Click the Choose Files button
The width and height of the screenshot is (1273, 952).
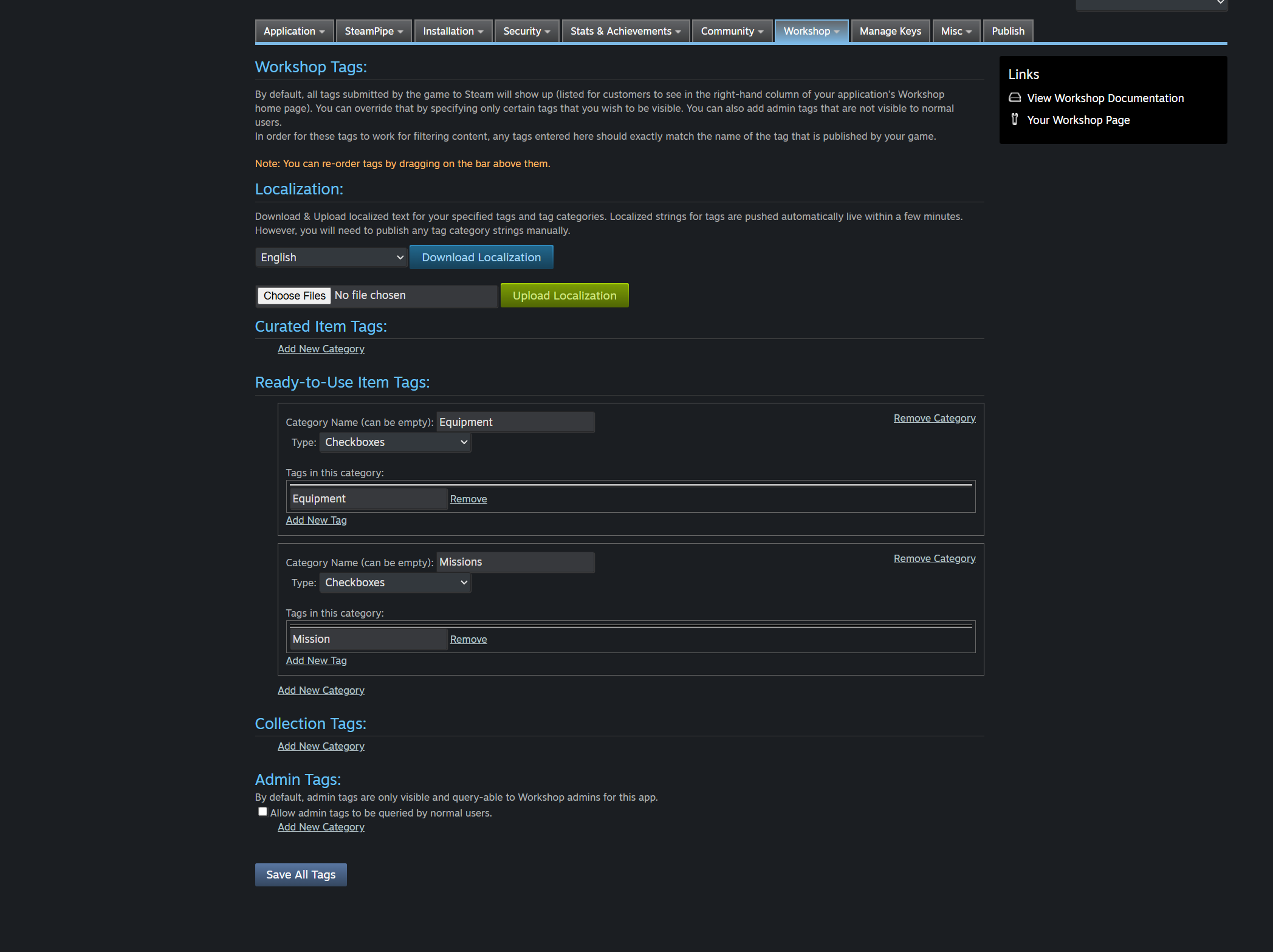pyautogui.click(x=294, y=296)
